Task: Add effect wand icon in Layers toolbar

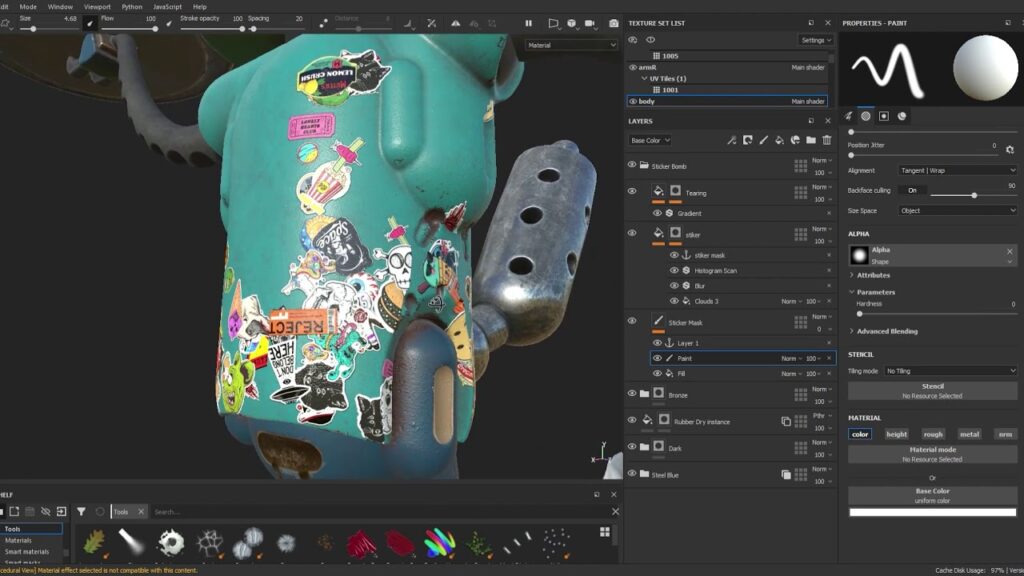Action: (x=731, y=140)
